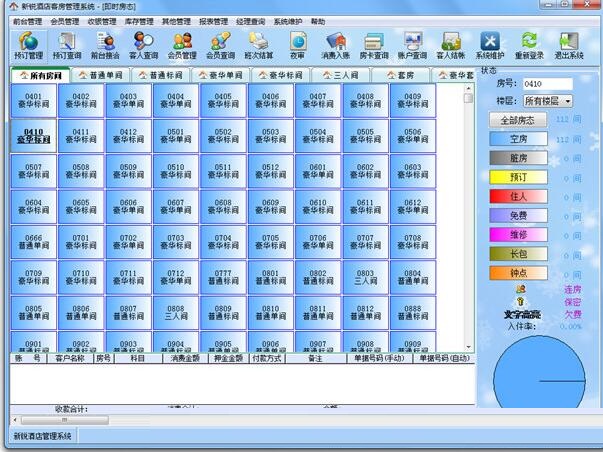Open the 预订管理 toolbar icon

point(29,45)
